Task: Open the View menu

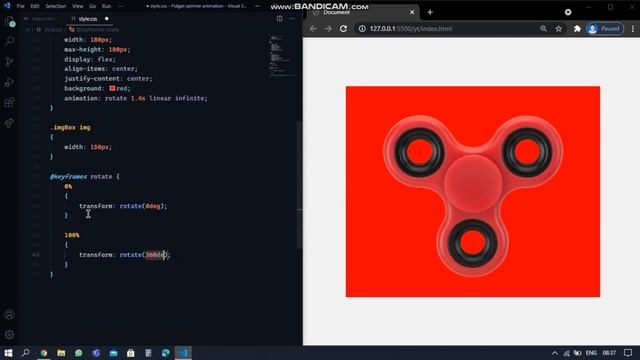Action: [78, 6]
